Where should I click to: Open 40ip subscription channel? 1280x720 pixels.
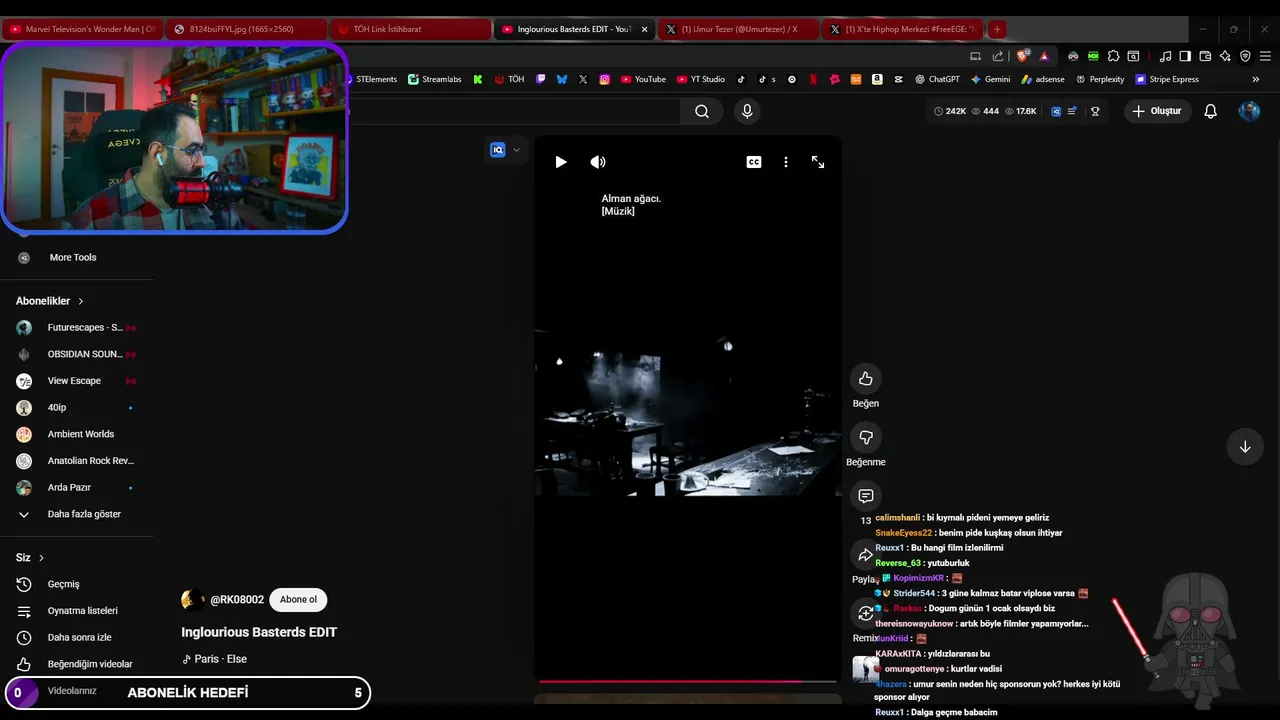[x=77, y=408]
